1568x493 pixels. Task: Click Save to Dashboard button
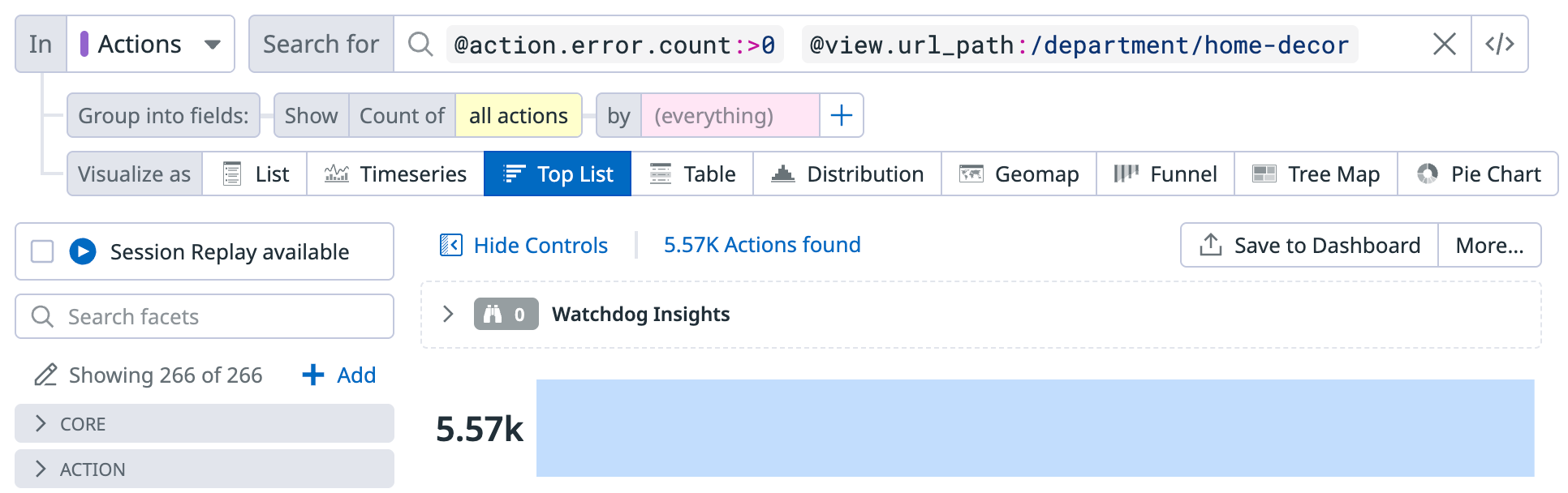click(1309, 245)
